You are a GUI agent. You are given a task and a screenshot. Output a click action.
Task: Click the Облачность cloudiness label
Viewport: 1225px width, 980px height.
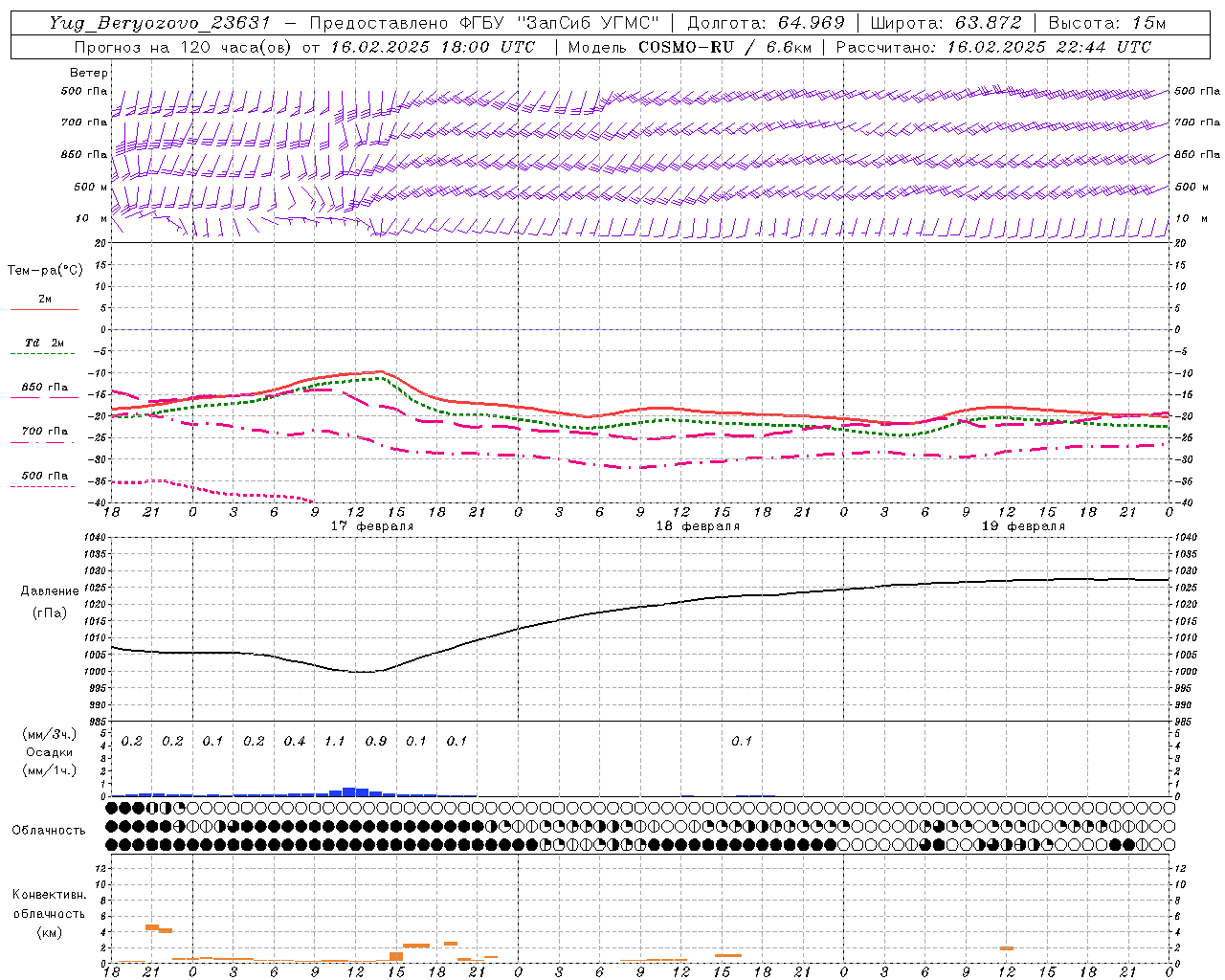[49, 831]
